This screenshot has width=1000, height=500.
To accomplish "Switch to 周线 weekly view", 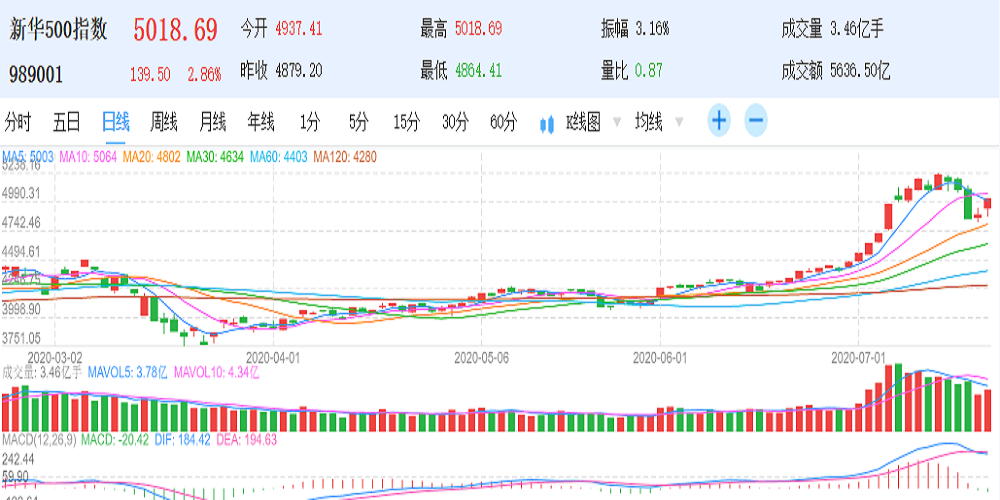I will pyautogui.click(x=164, y=123).
